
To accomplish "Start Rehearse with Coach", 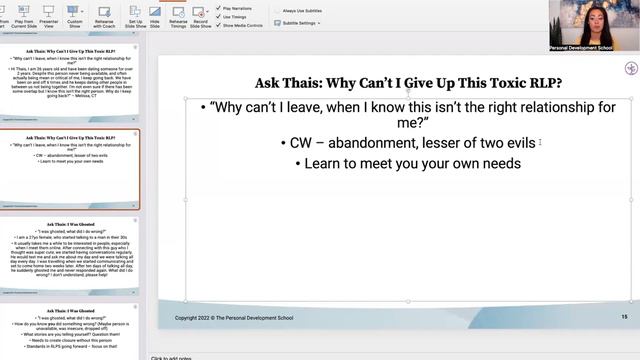I will pyautogui.click(x=104, y=17).
